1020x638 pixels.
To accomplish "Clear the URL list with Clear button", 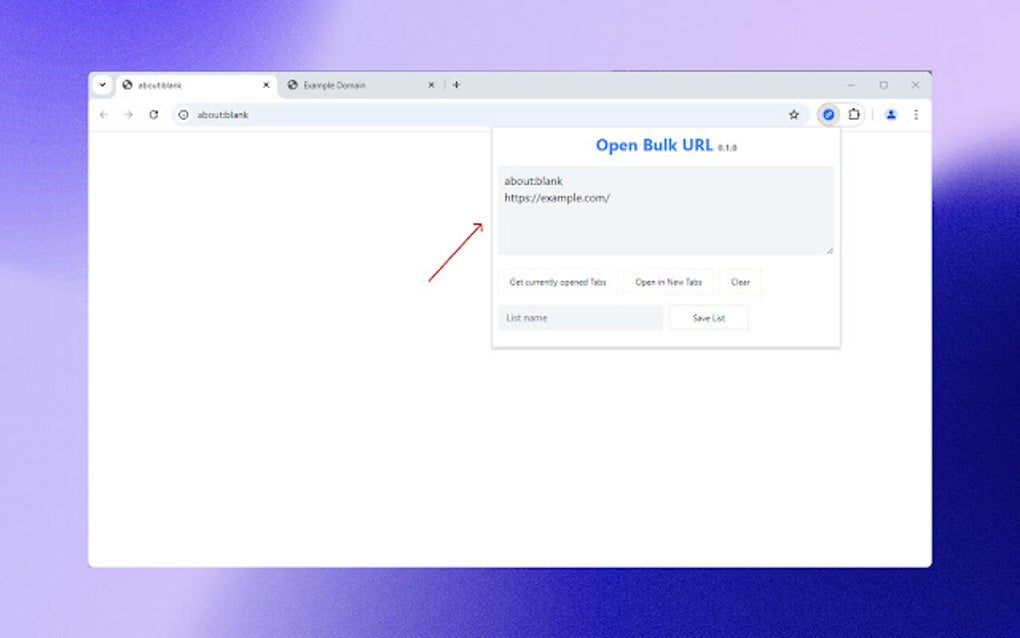I will [x=740, y=282].
